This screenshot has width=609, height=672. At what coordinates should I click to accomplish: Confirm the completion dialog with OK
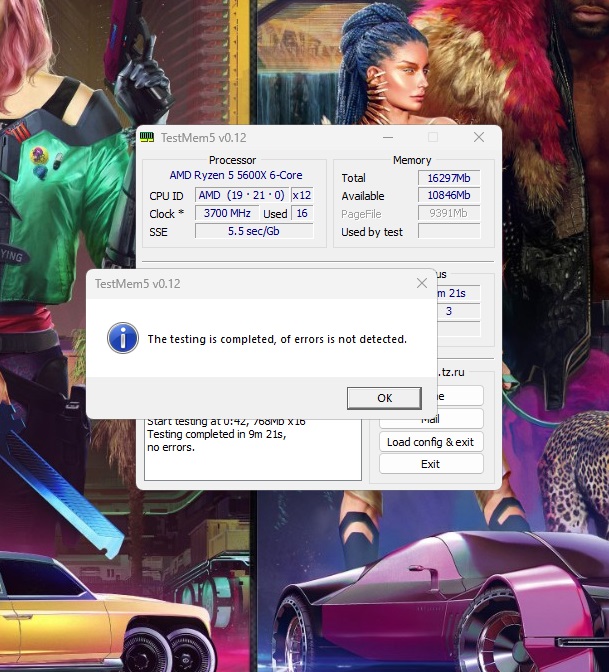(384, 398)
